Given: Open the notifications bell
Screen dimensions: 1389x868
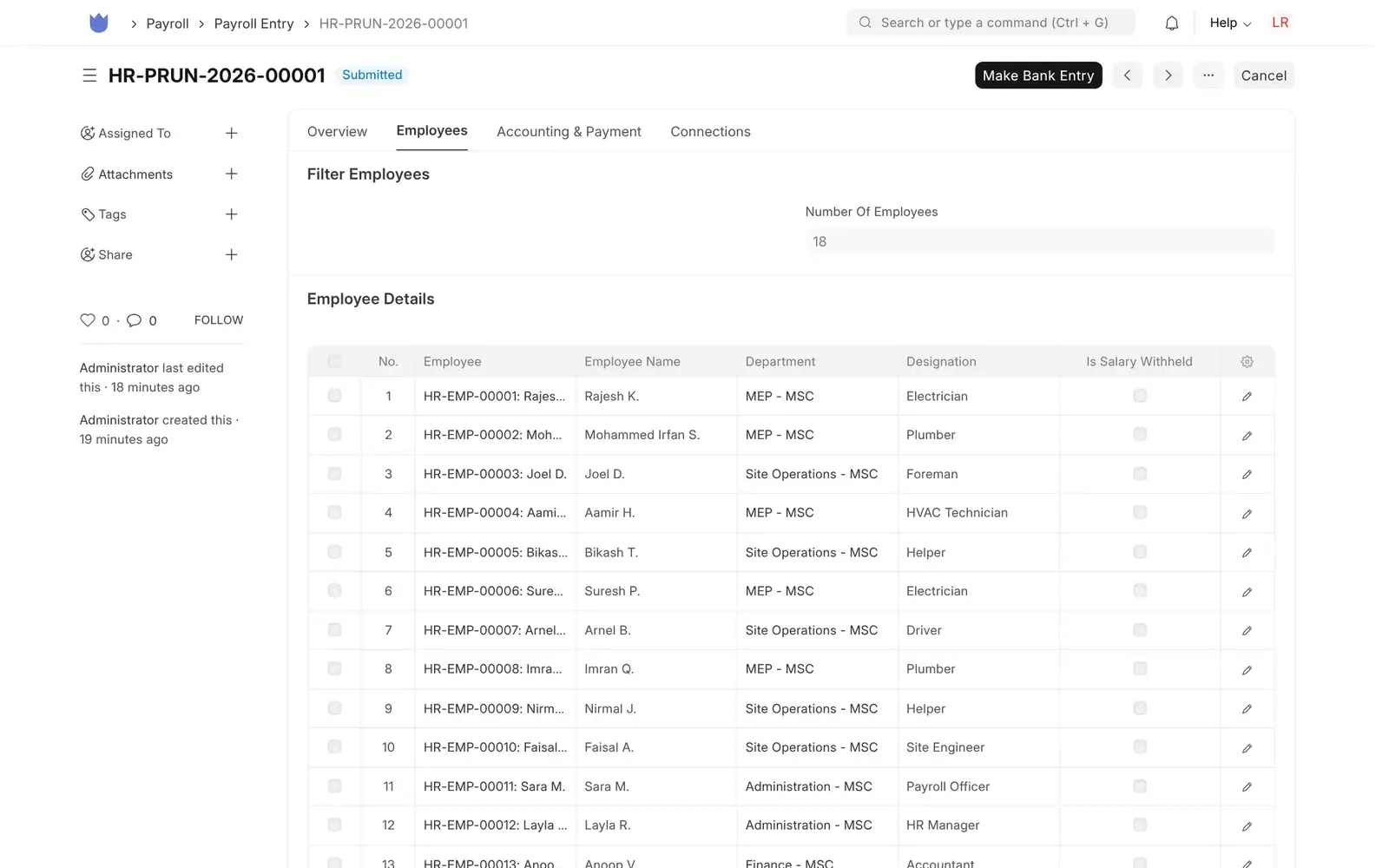Looking at the screenshot, I should click(1171, 23).
